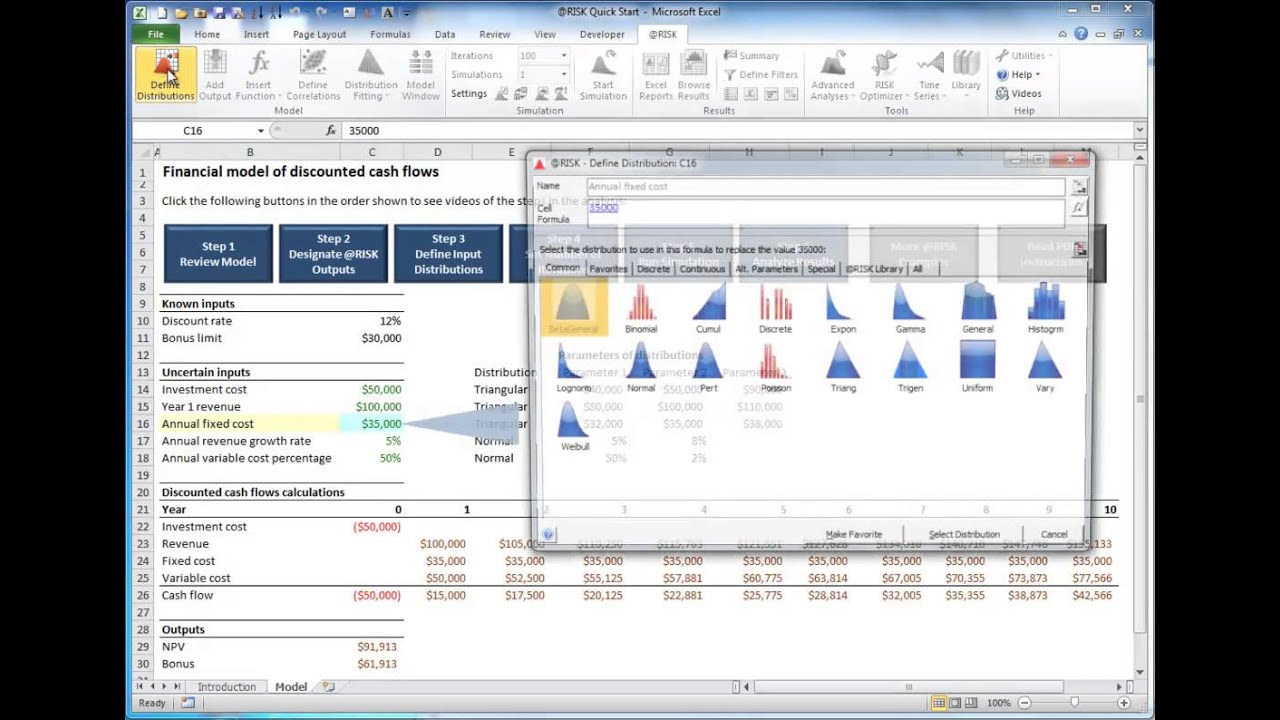Screen dimensions: 1280x720
Task: Select the Favorites tab in dialog
Action: click(x=608, y=269)
